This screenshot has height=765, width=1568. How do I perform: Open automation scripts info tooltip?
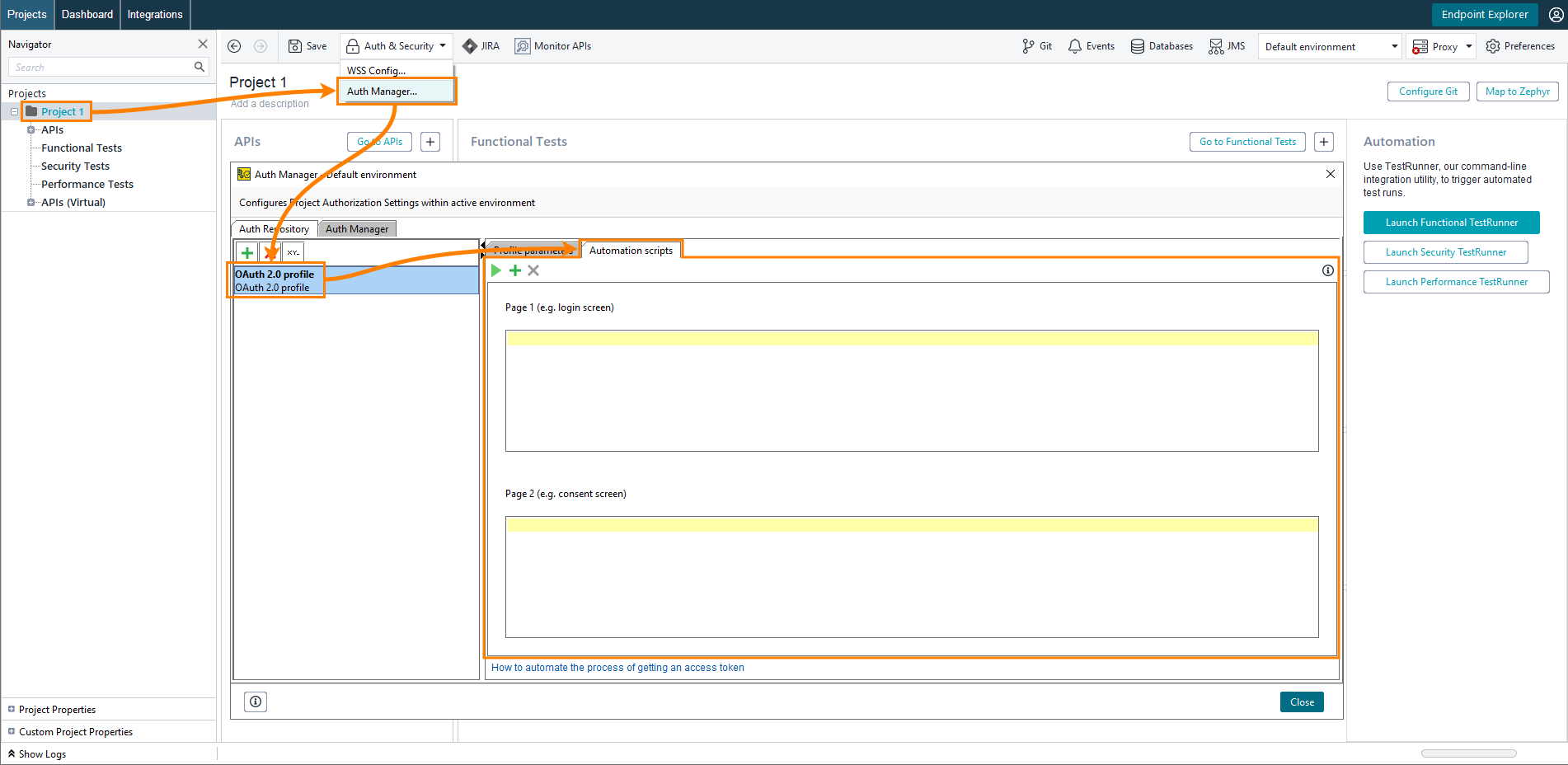pyautogui.click(x=1328, y=270)
